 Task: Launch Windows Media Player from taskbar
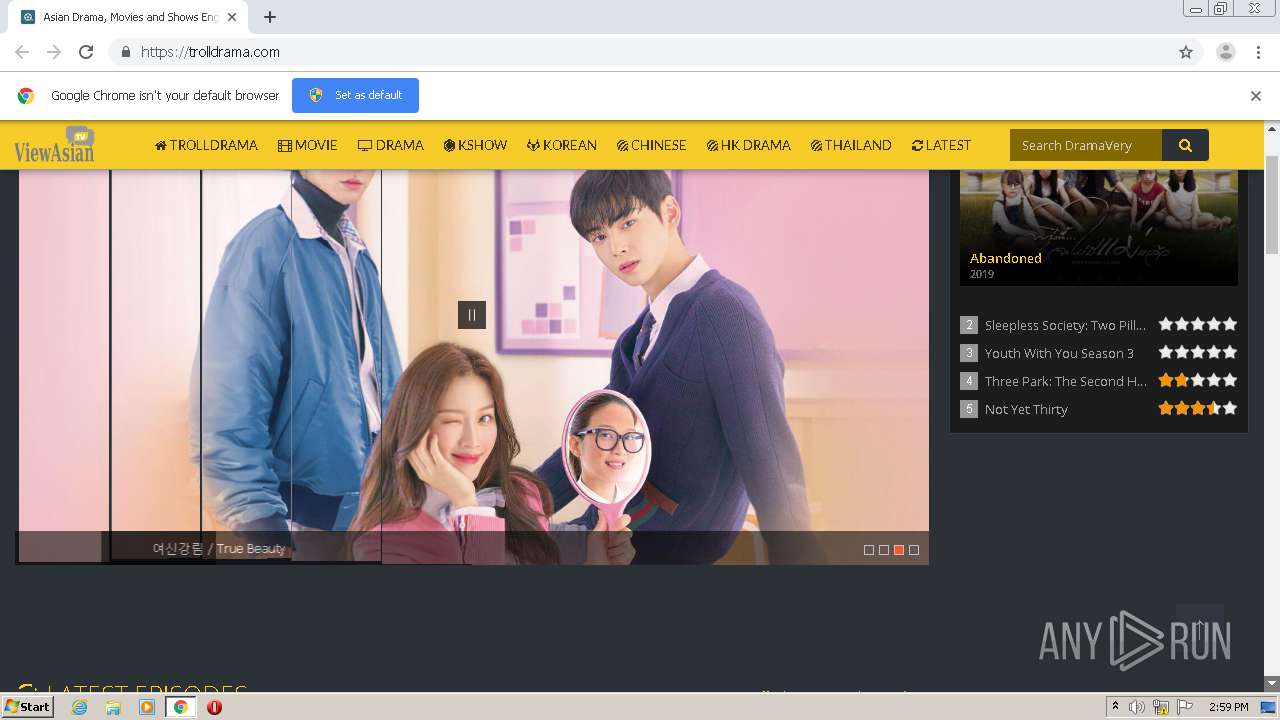147,707
